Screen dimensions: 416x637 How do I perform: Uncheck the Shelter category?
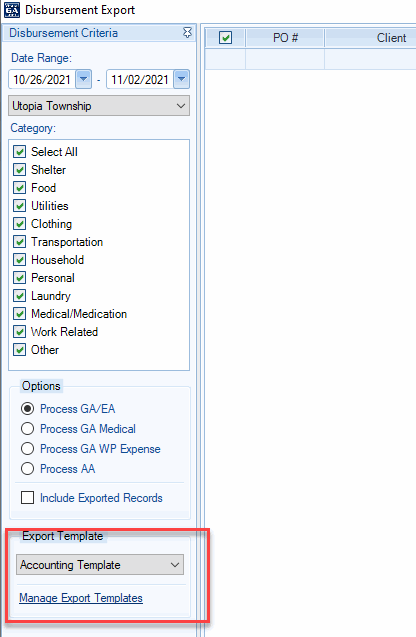(x=20, y=169)
